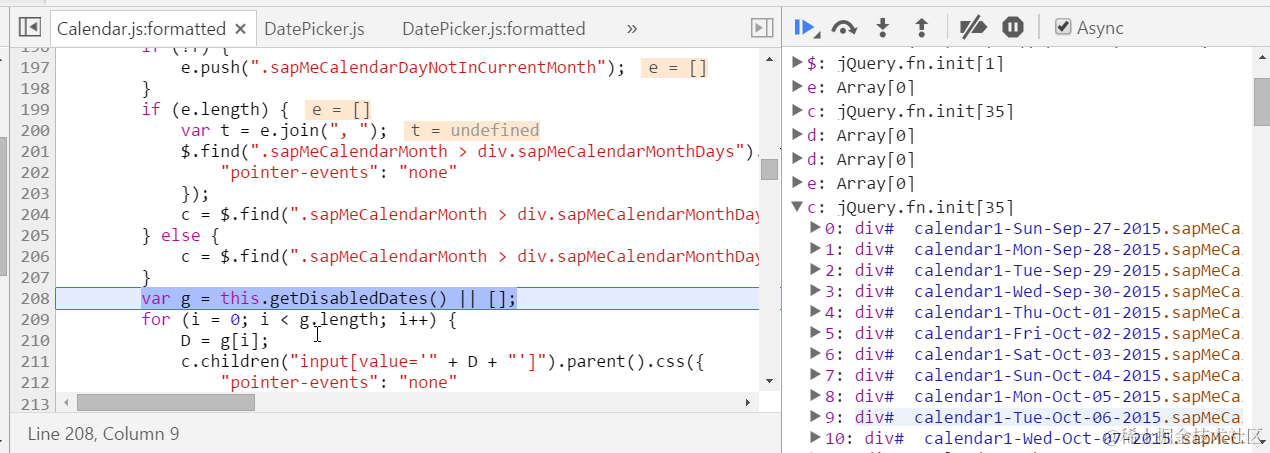The height and width of the screenshot is (453, 1270).
Task: Click the scope pane vertical scrollbar thumb
Action: [1261, 102]
